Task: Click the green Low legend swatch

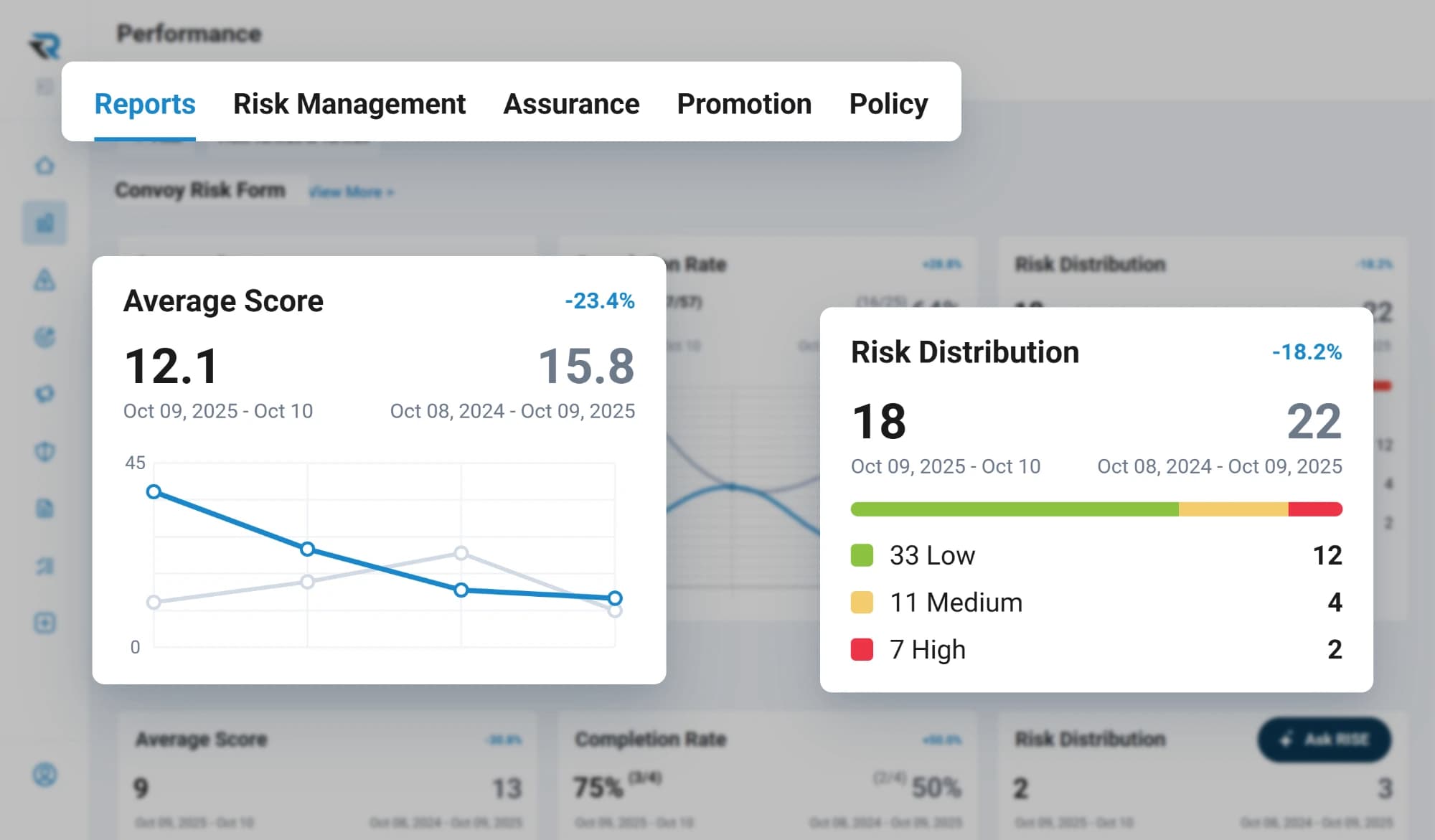Action: click(x=862, y=555)
